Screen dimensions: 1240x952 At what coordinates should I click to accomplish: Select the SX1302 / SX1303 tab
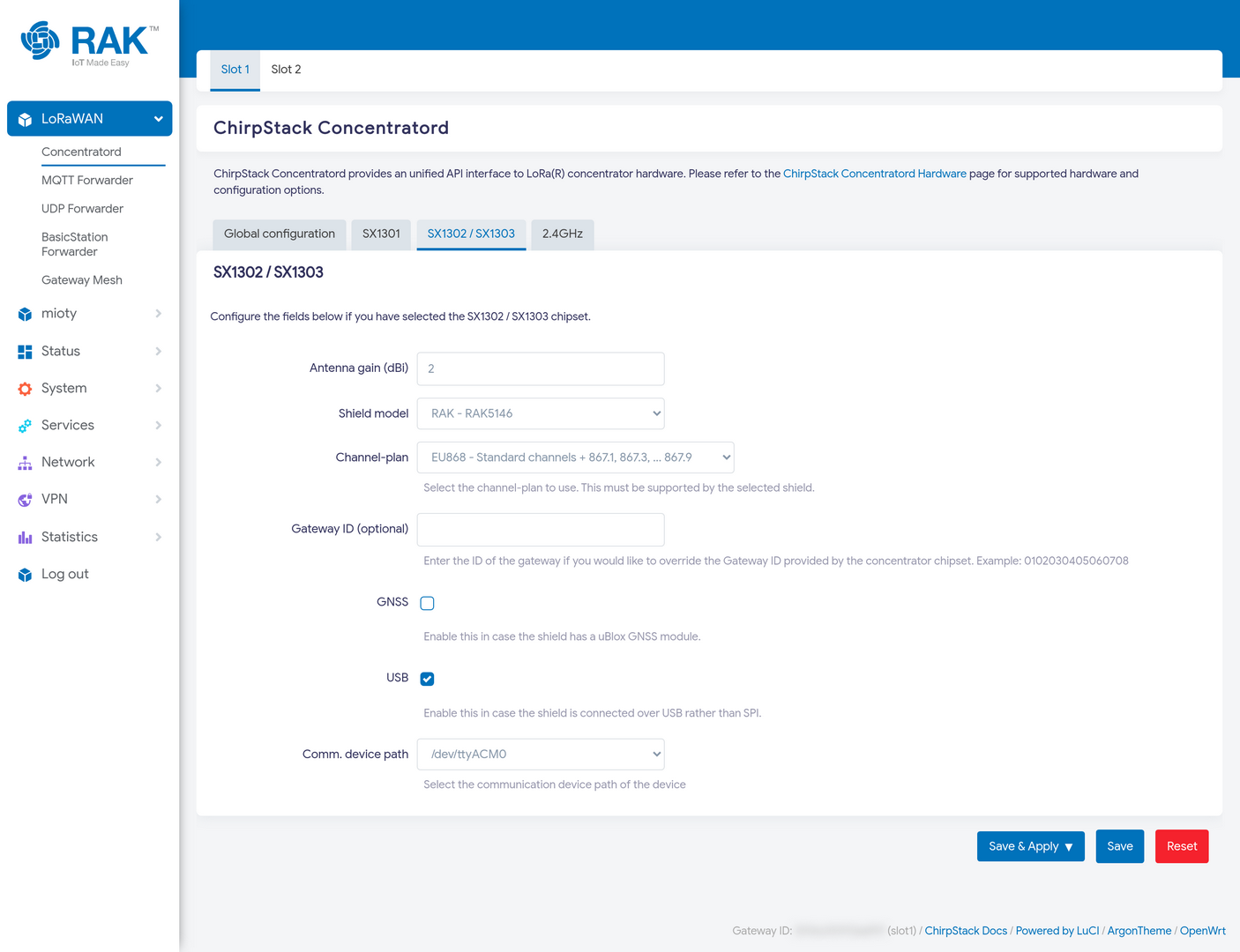(471, 234)
